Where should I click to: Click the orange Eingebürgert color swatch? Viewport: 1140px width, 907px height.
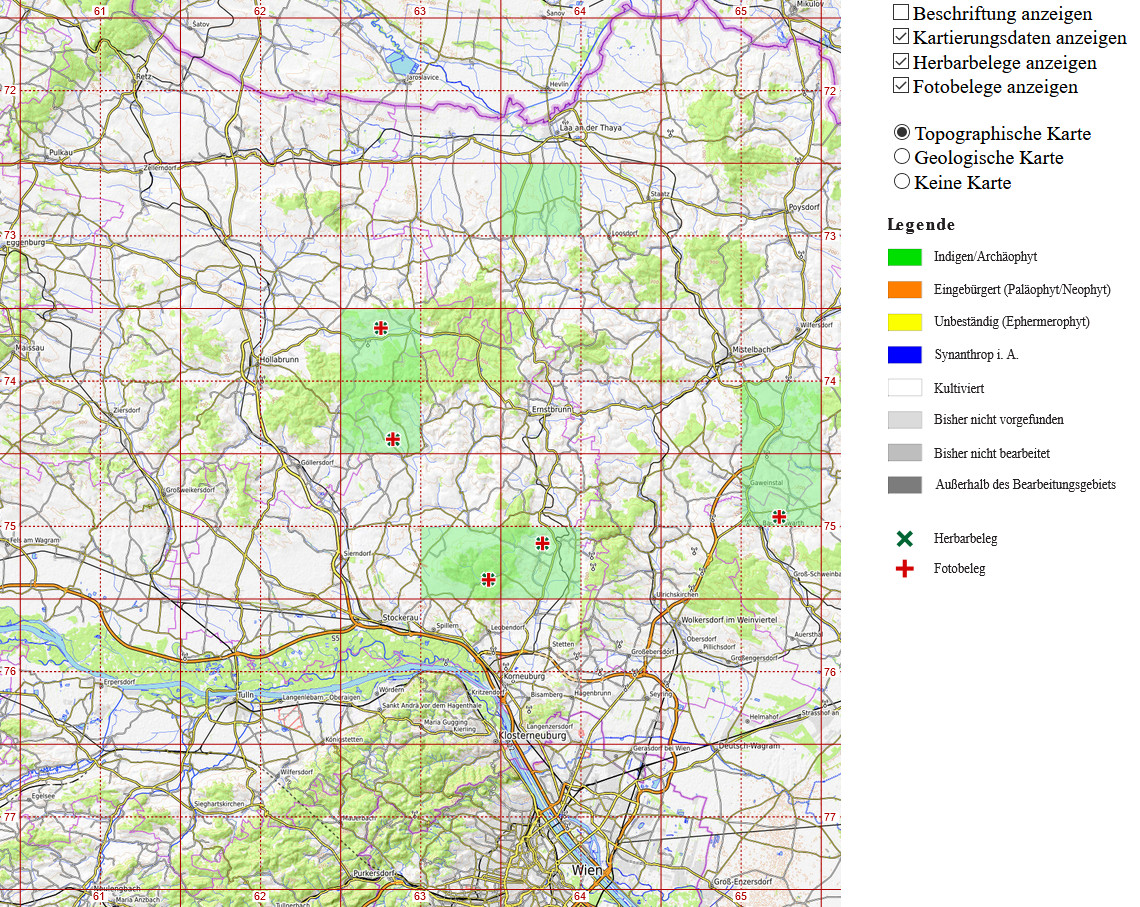point(904,289)
